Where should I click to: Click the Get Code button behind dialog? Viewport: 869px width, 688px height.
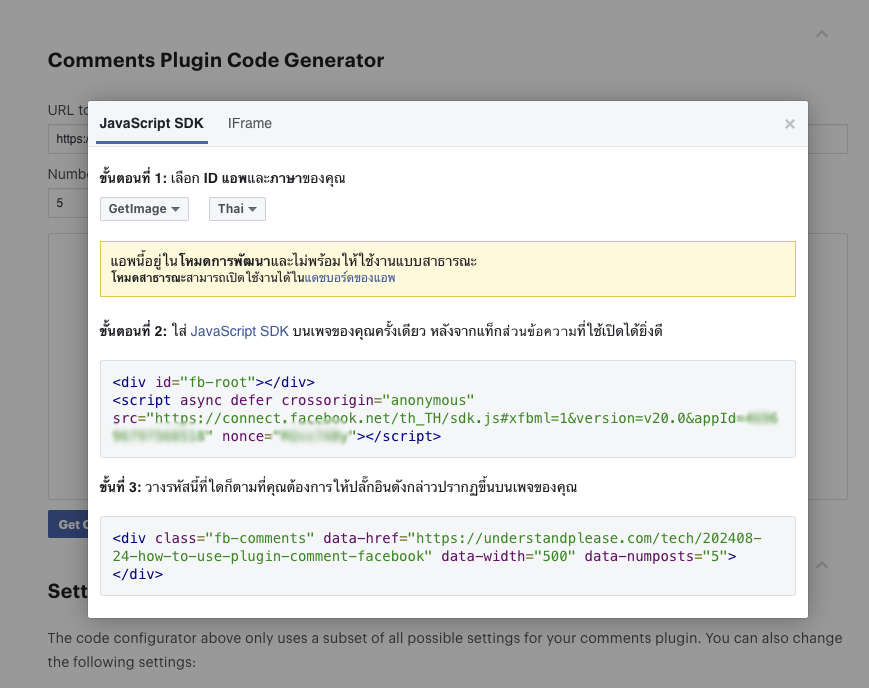pos(68,524)
